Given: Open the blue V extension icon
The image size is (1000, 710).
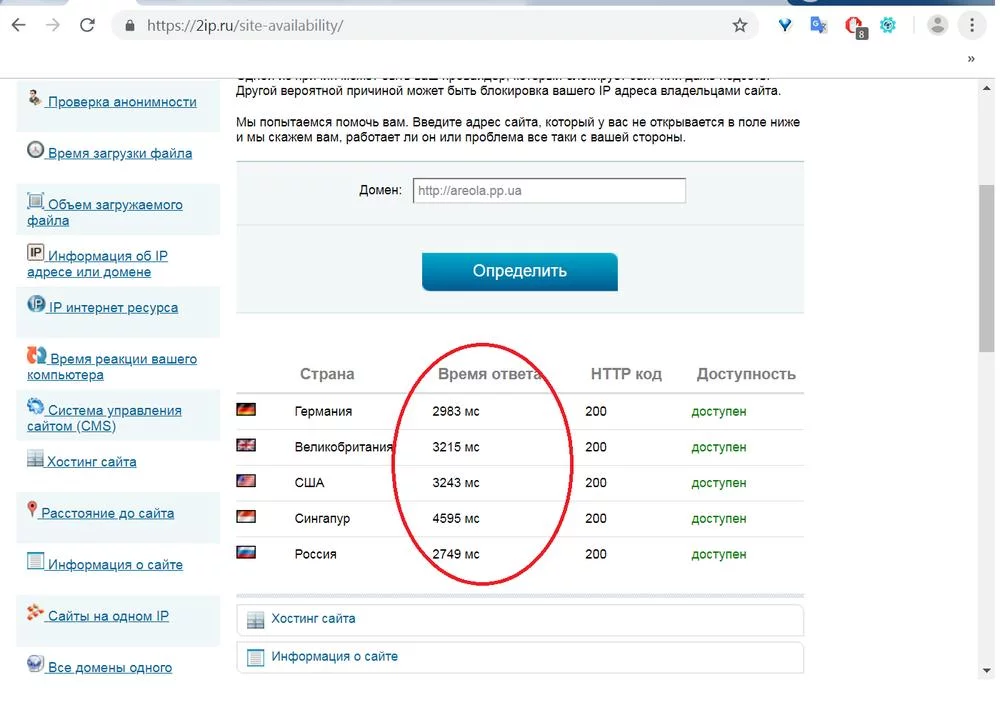Looking at the screenshot, I should [784, 26].
